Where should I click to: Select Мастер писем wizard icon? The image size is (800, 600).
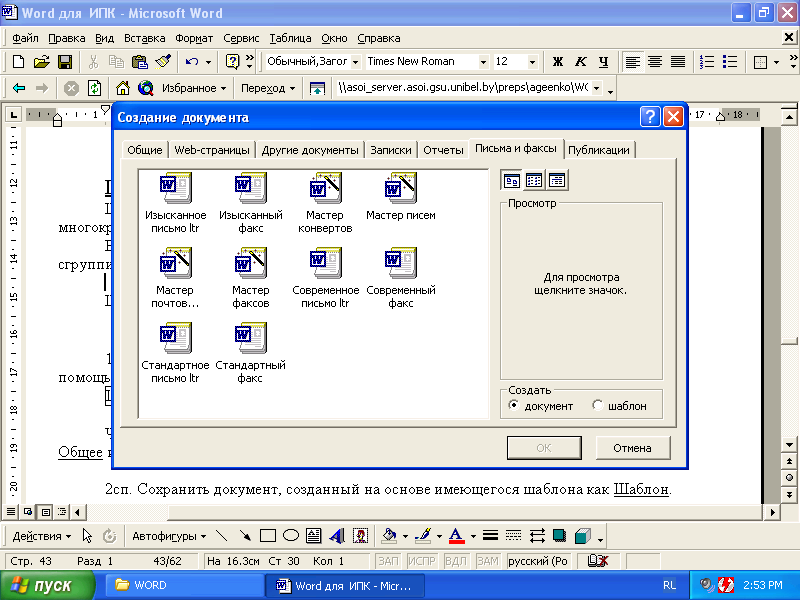tap(401, 188)
